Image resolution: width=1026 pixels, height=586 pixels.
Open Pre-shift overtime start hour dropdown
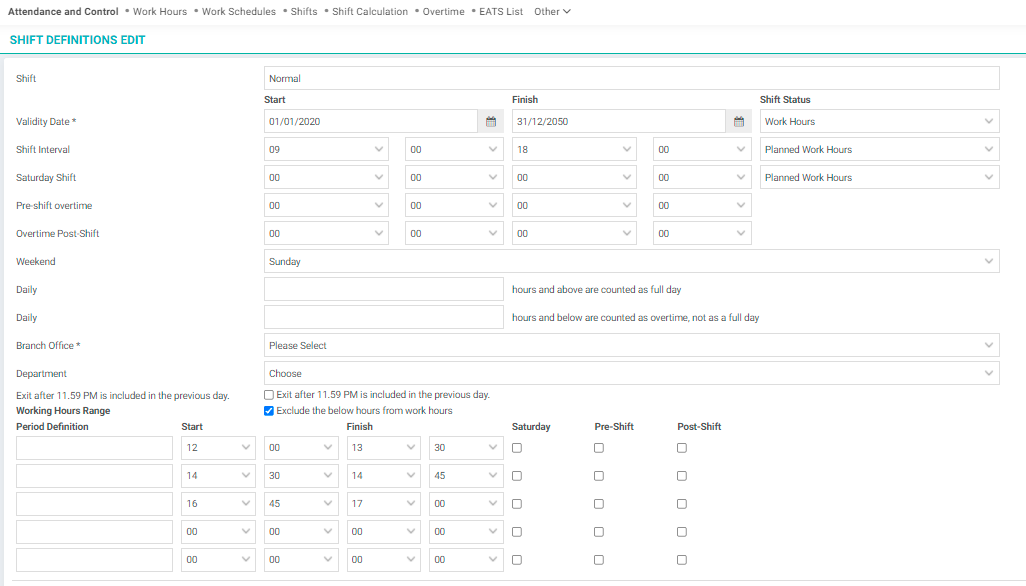point(326,205)
